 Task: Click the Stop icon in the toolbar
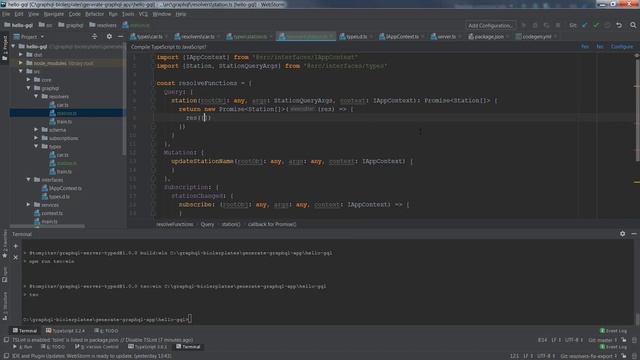[558, 25]
